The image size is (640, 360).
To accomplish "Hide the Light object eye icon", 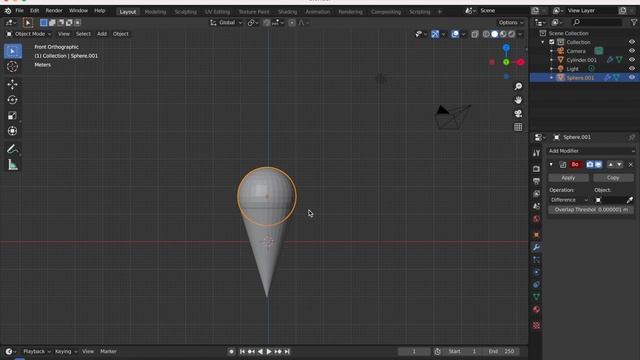I will pos(632,69).
